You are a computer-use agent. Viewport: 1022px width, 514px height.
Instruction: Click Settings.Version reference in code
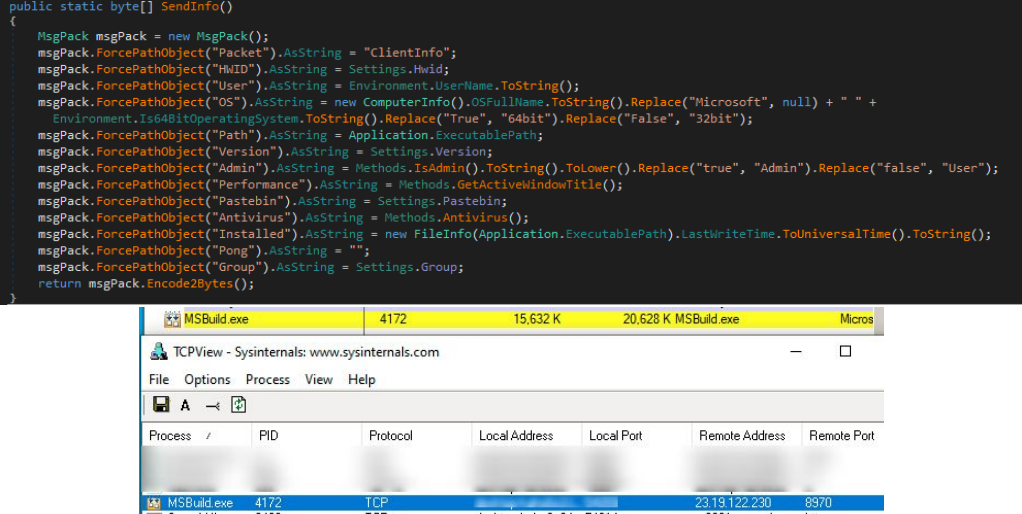(428, 152)
